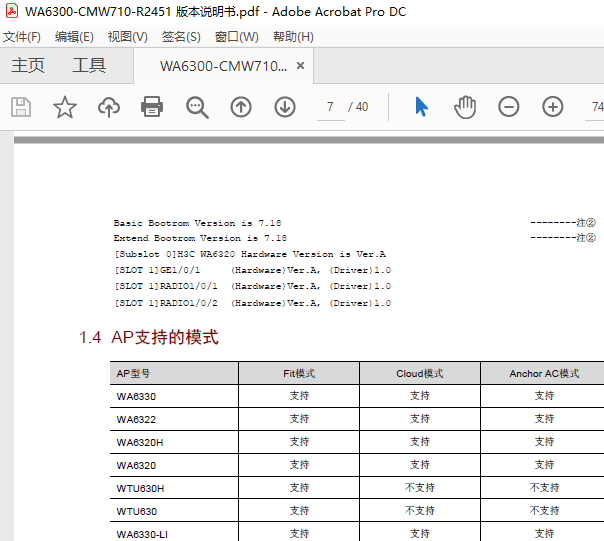Image resolution: width=604 pixels, height=541 pixels.
Task: Click the upload to cloud icon
Action: (109, 107)
